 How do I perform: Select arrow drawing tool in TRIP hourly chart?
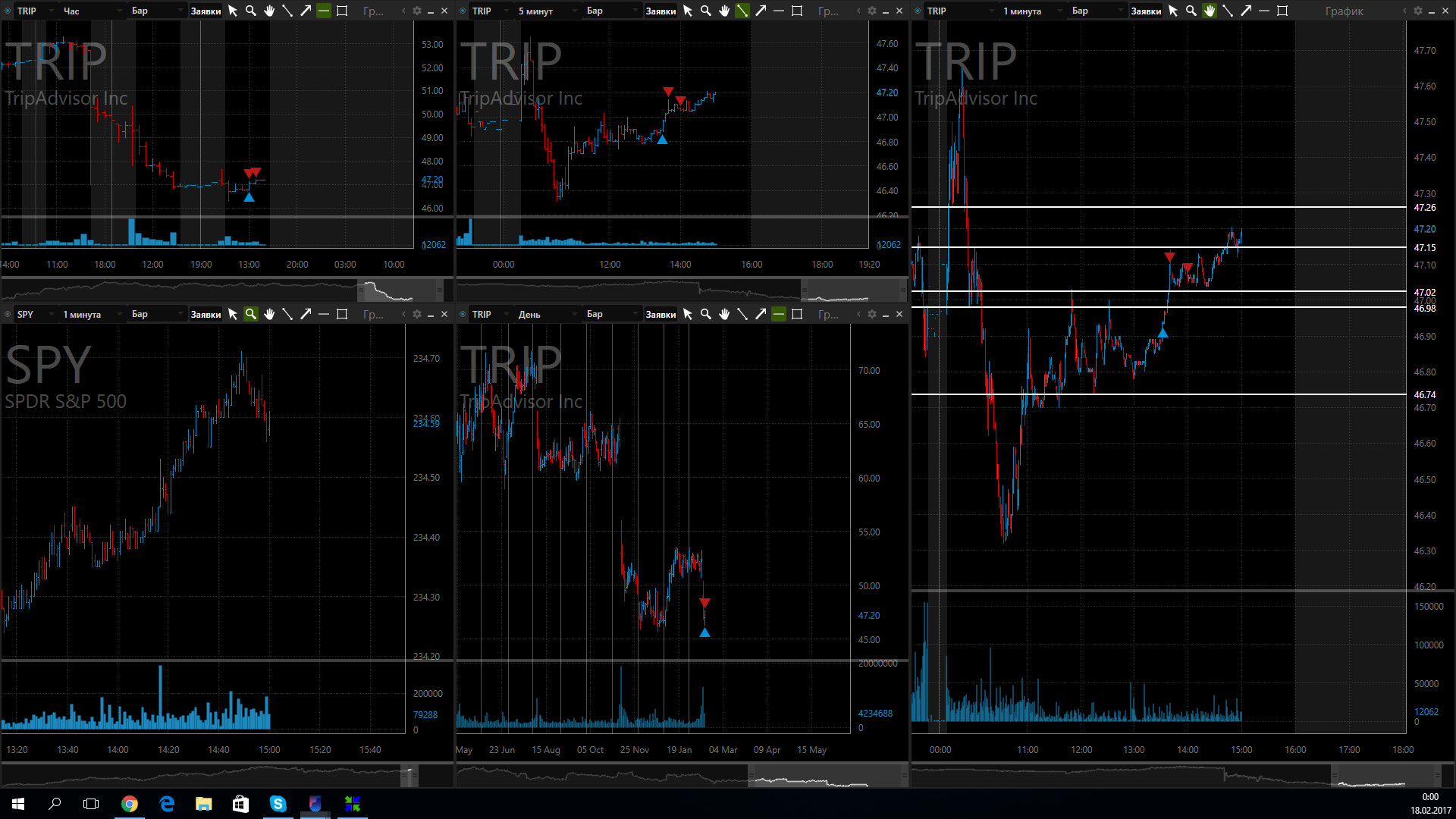(x=306, y=11)
